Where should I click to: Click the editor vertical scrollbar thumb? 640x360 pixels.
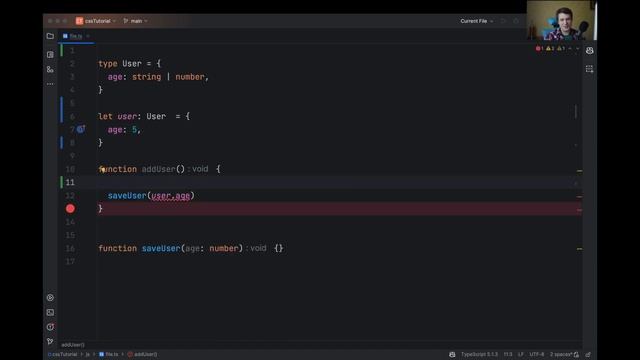point(576,111)
